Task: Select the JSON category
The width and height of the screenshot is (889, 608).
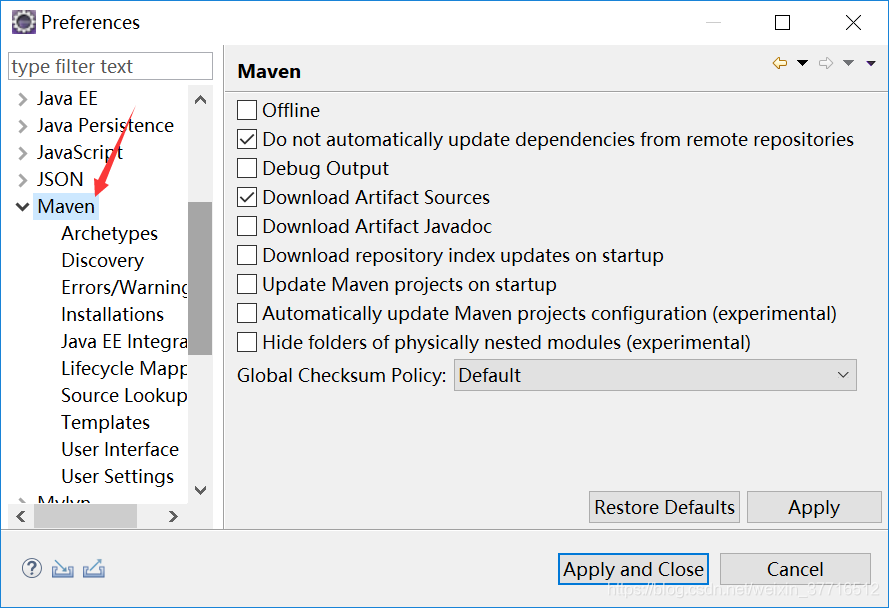Action: (x=60, y=179)
